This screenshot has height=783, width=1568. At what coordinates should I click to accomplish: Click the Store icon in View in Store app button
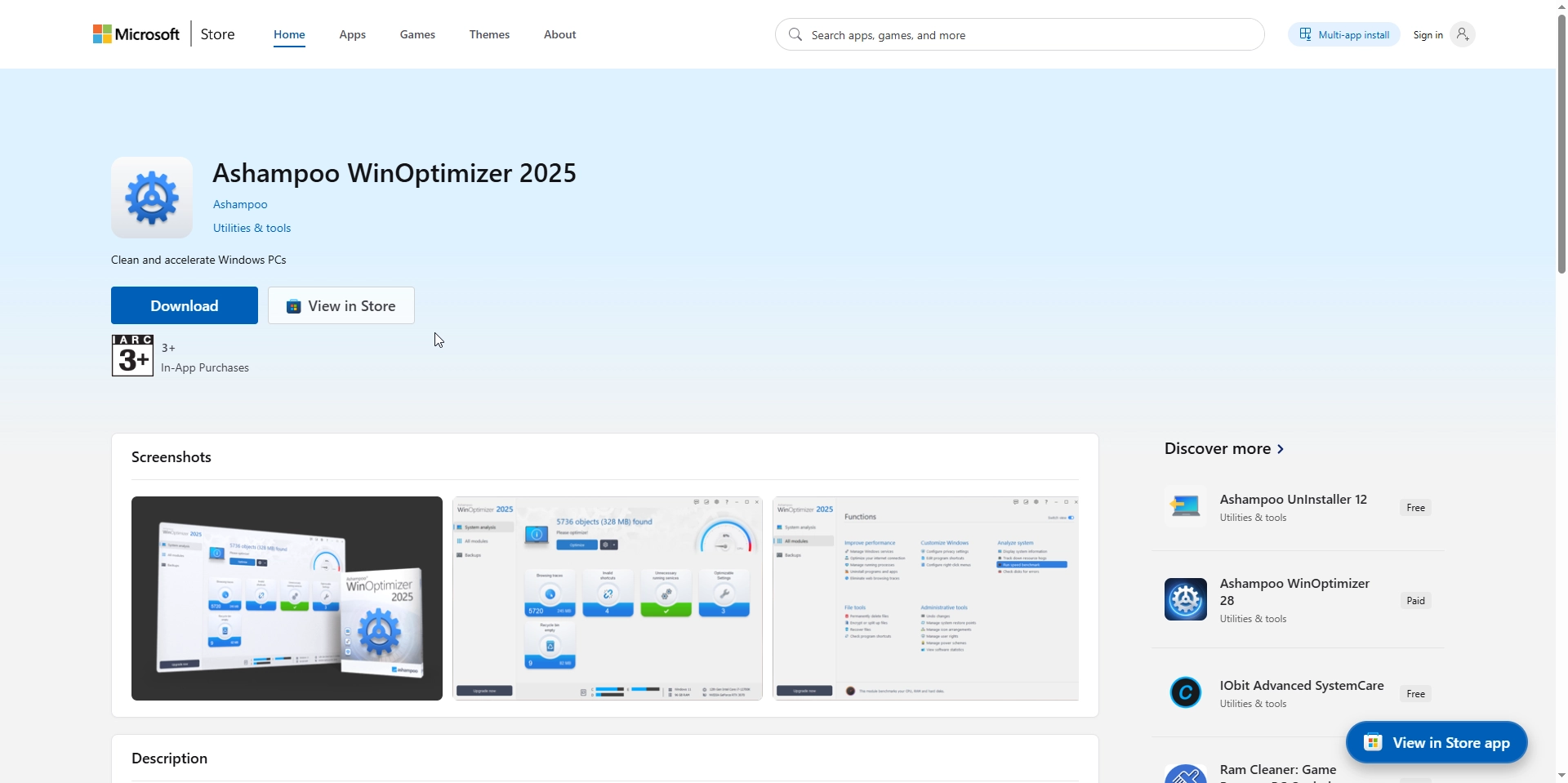tap(1373, 742)
